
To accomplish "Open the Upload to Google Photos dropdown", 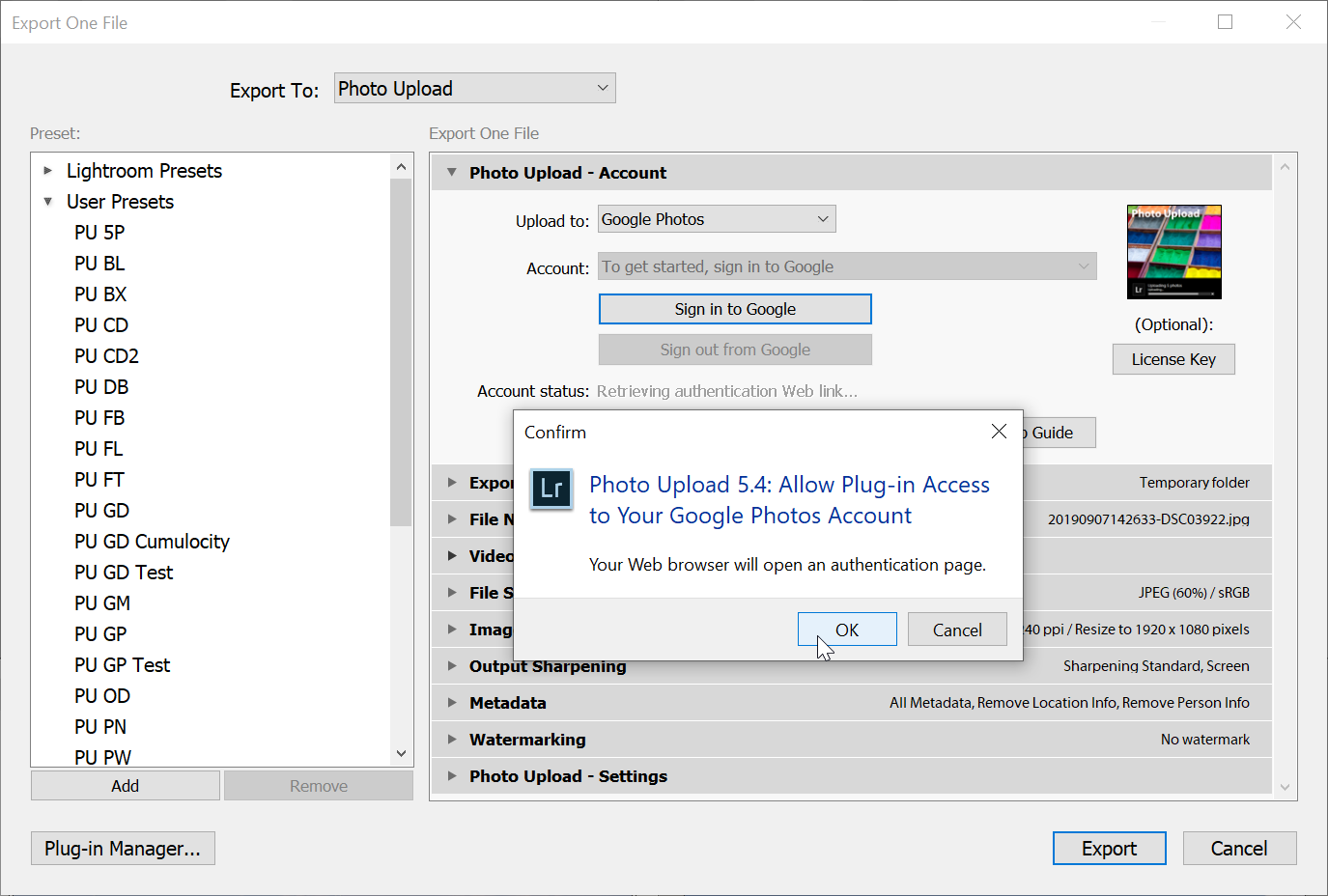I will (x=716, y=219).
